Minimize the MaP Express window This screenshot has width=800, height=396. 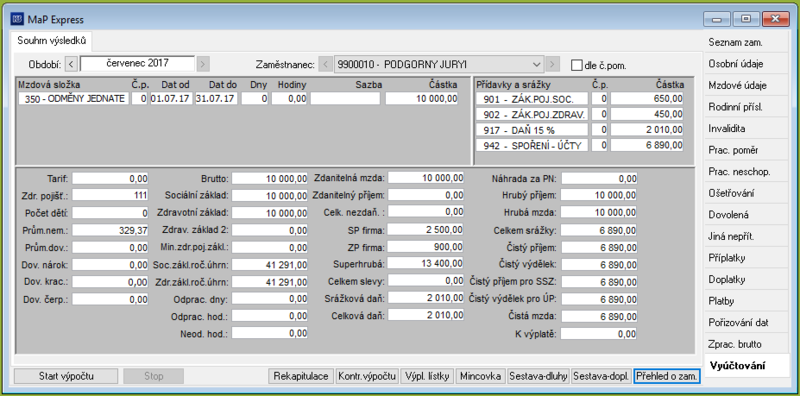click(x=718, y=19)
